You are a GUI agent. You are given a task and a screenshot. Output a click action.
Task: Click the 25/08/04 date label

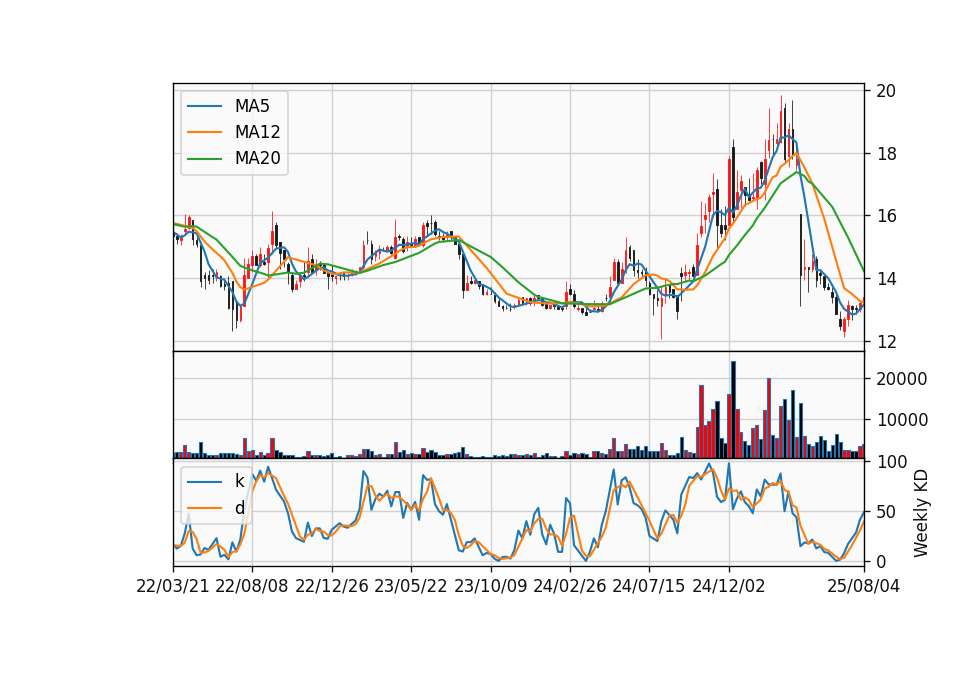(864, 586)
